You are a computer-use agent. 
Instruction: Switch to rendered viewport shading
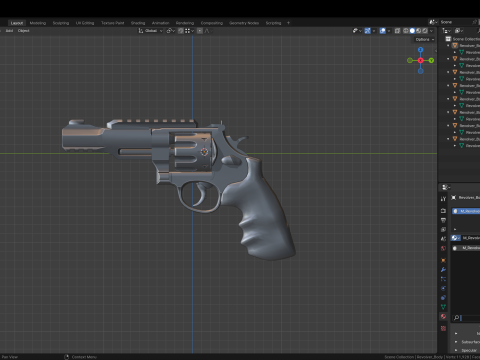(425, 31)
